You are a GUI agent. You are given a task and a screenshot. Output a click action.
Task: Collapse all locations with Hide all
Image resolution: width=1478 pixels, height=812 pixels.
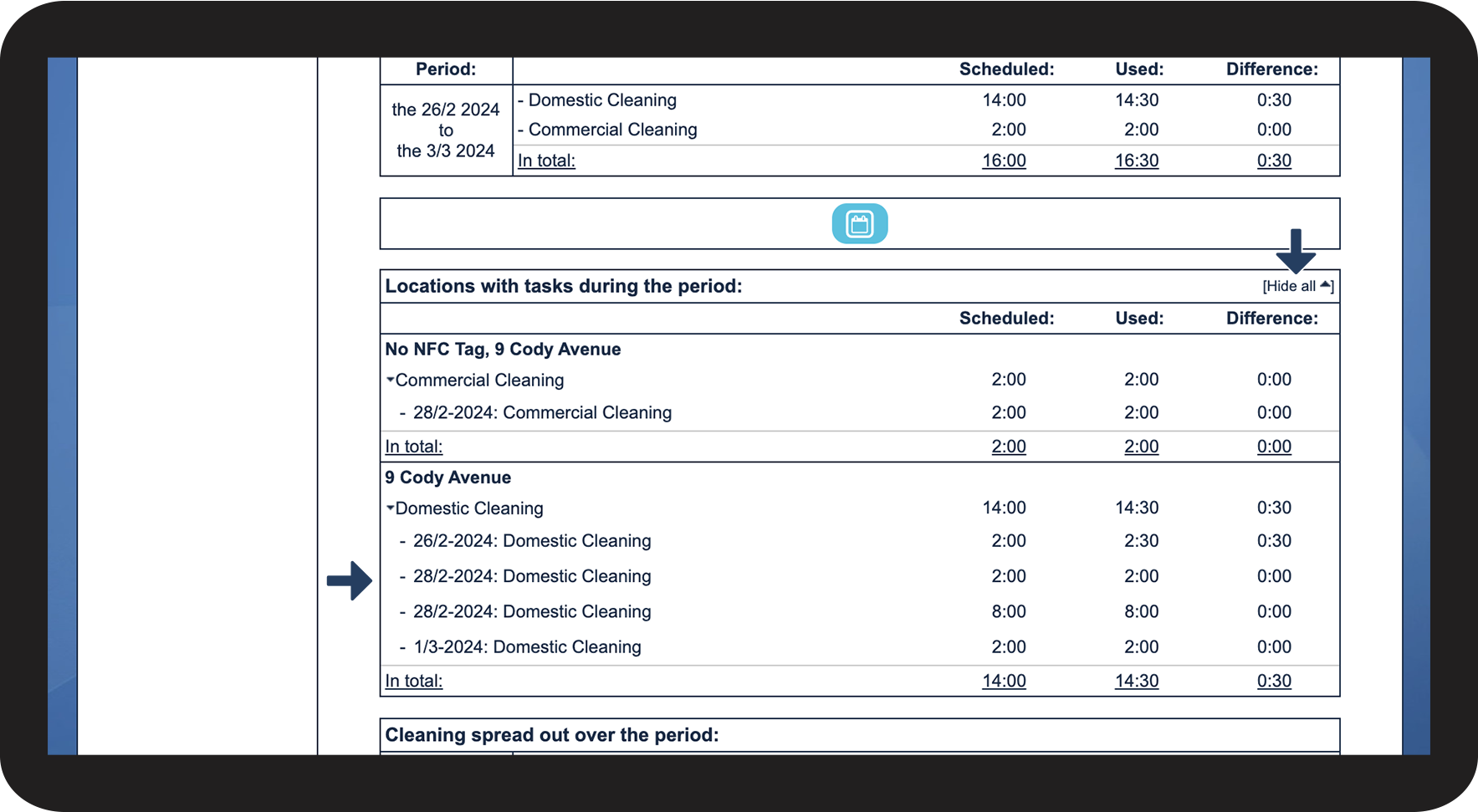click(x=1297, y=286)
